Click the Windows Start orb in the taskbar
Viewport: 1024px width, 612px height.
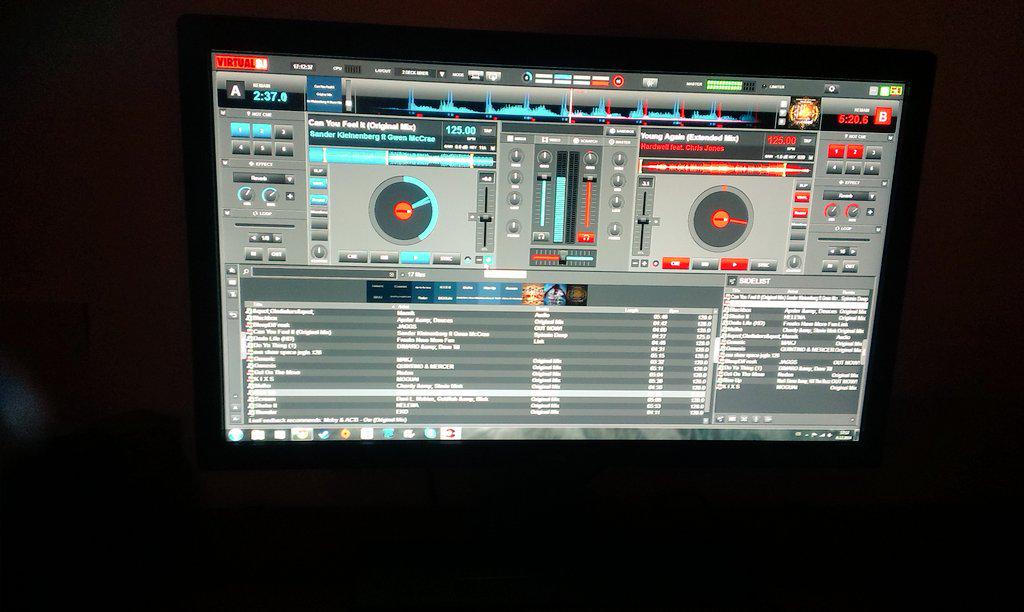coord(236,433)
